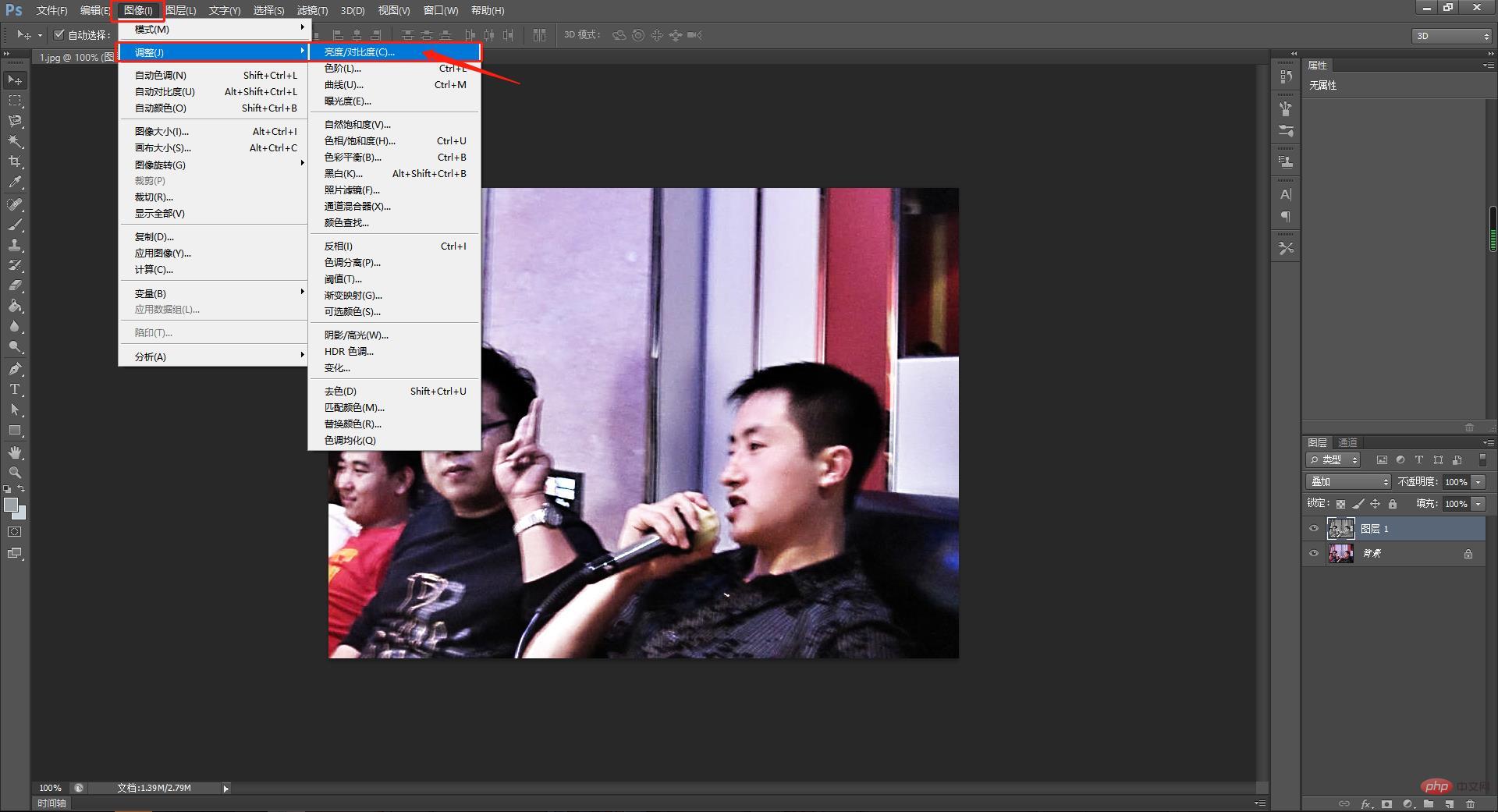Select the Lasso tool
Viewport: 1498px width, 812px height.
(x=15, y=121)
